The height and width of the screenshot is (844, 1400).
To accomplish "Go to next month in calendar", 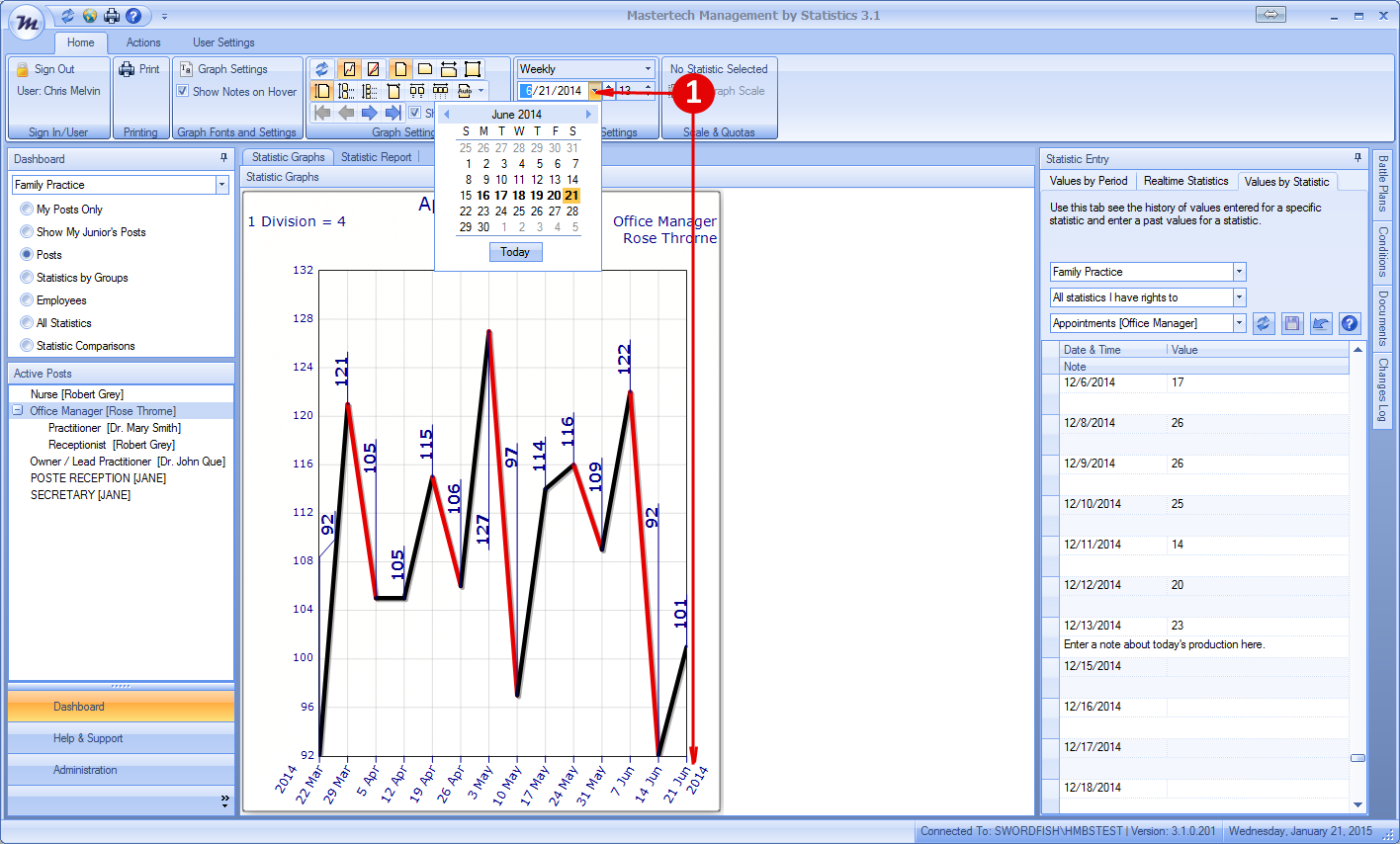I will pos(588,115).
